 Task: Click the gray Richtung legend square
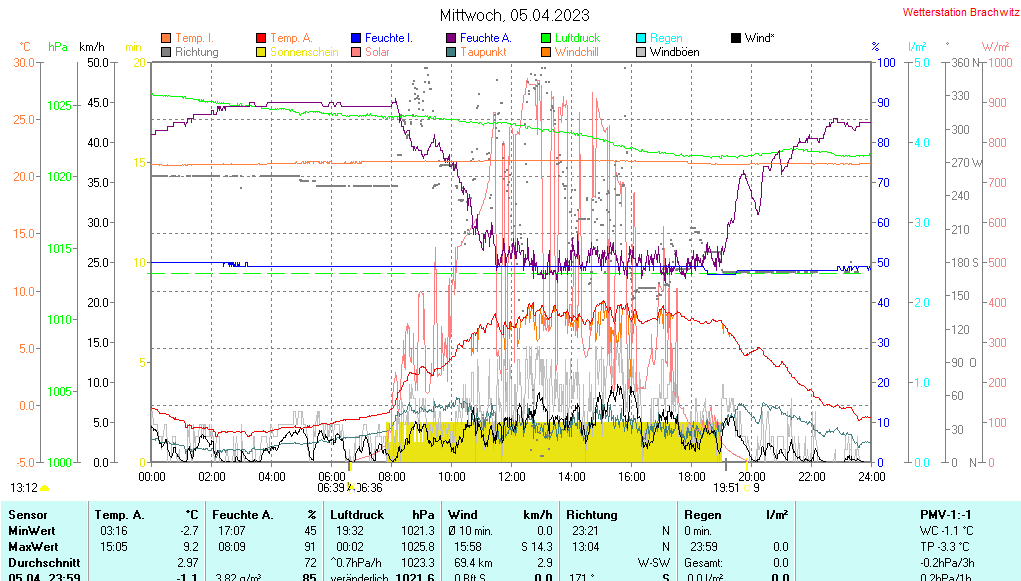tap(166, 52)
